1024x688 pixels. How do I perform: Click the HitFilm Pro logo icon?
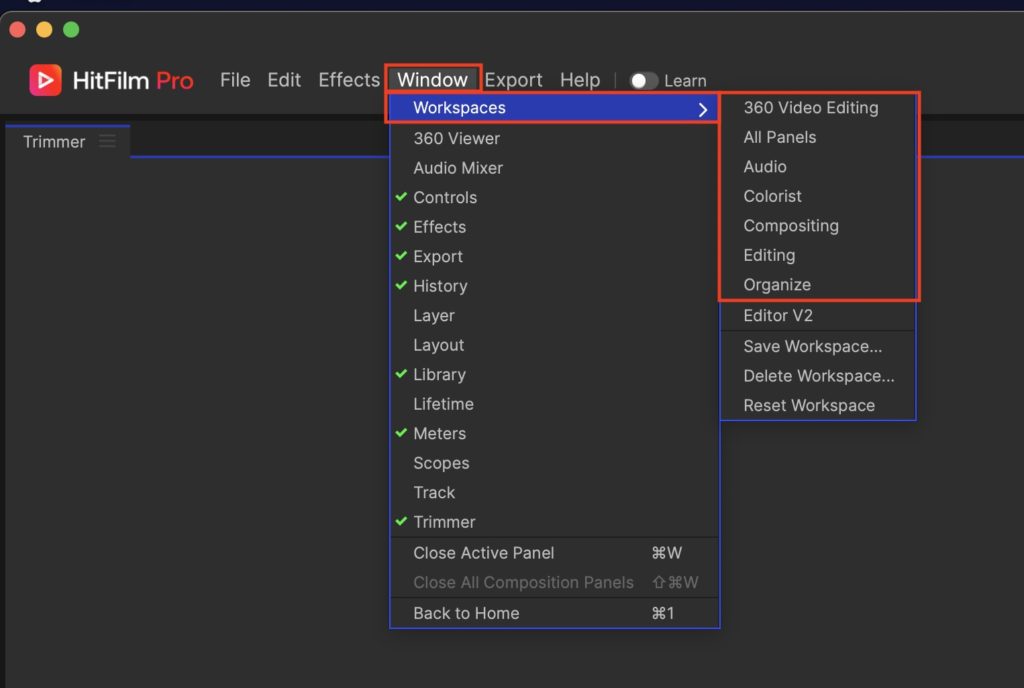pos(45,80)
